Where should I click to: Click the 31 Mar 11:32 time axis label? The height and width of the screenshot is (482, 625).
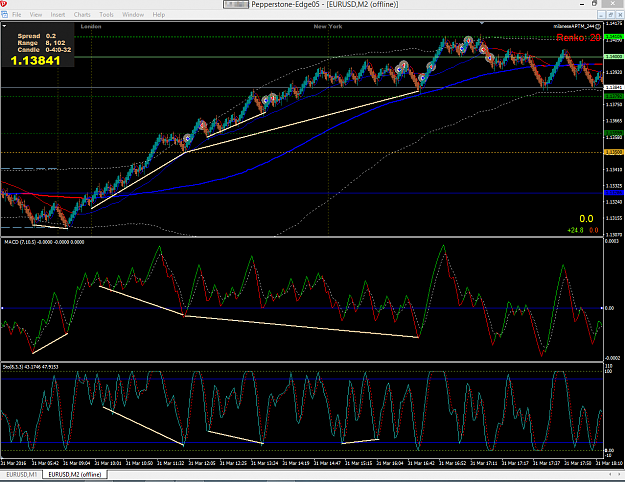coord(170,463)
